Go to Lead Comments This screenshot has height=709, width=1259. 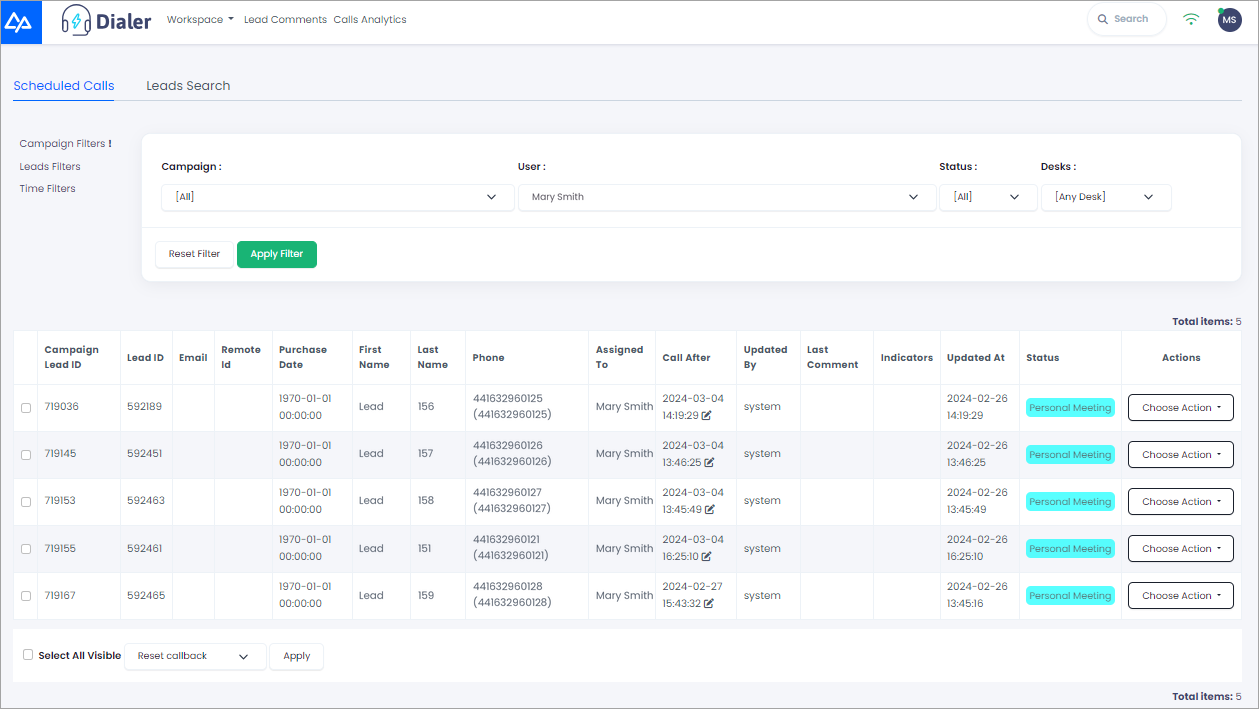[285, 19]
